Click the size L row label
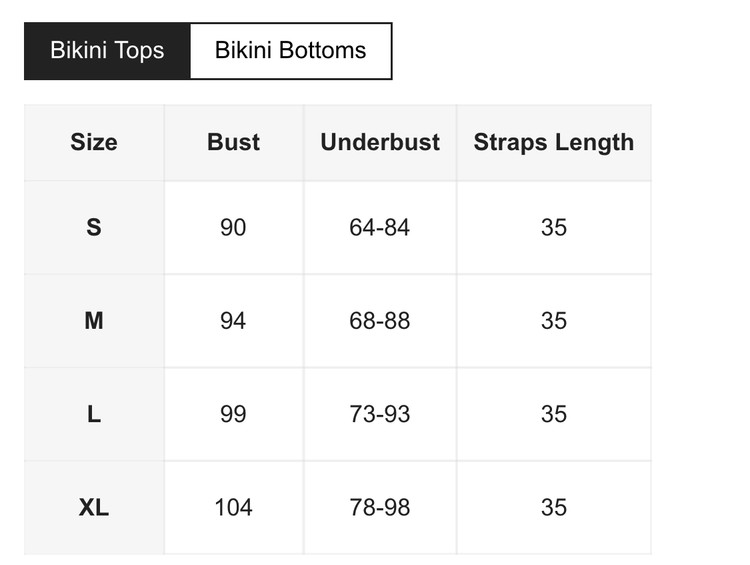This screenshot has width=750, height=565. pyautogui.click(x=94, y=414)
